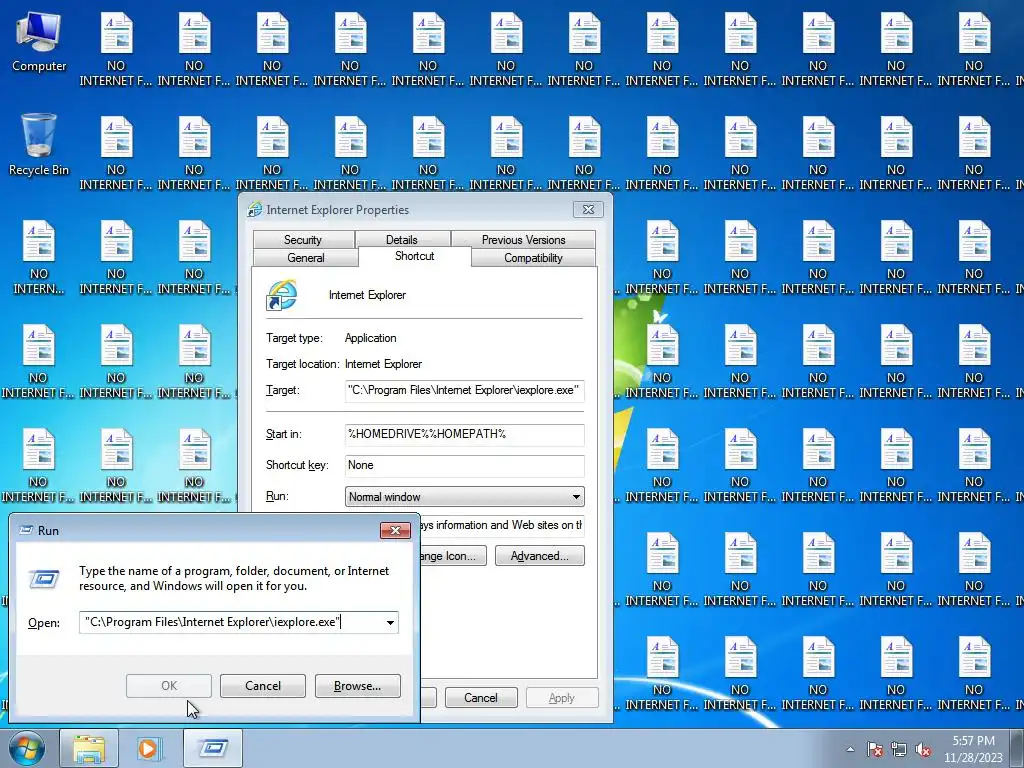Image resolution: width=1024 pixels, height=768 pixels.
Task: Click the Run taskbar button
Action: 213,748
